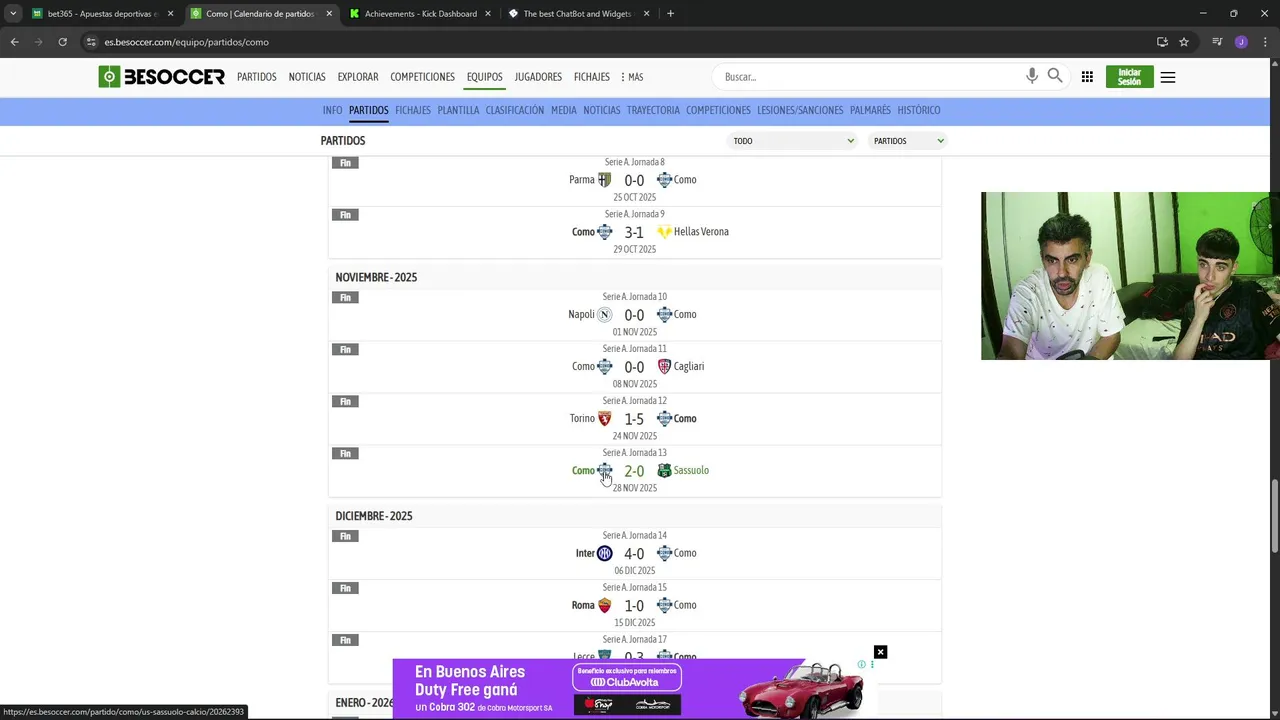The image size is (1280, 720).
Task: Click Hellas Verona team crest
Action: [664, 232]
